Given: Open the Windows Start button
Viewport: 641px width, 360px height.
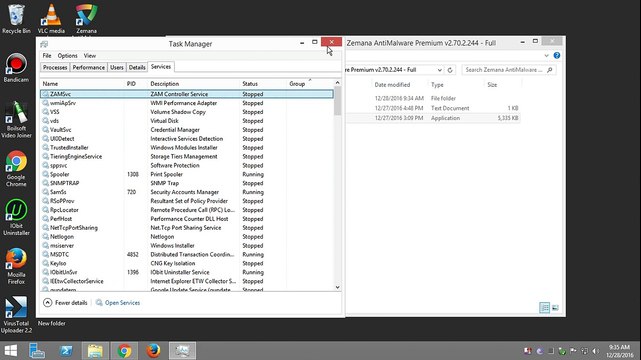Looking at the screenshot, I should tap(11, 351).
